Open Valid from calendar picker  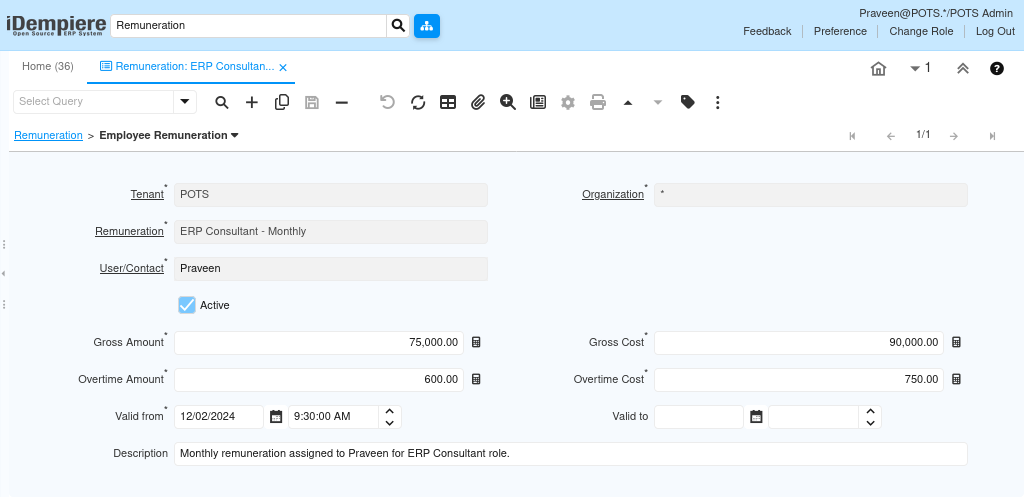click(276, 417)
